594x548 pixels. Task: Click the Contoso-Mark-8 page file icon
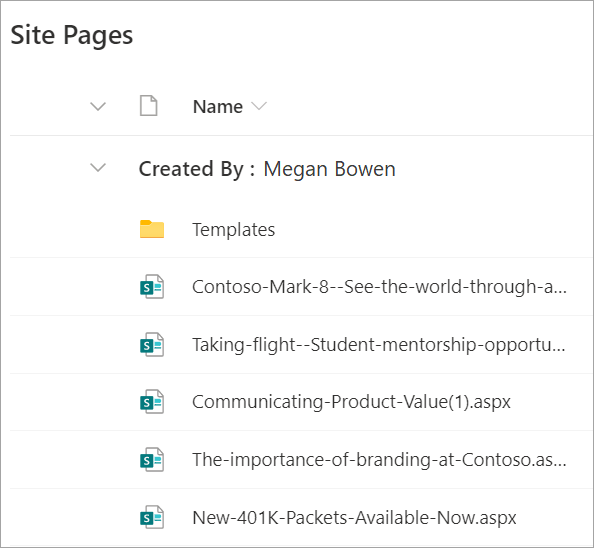click(152, 287)
